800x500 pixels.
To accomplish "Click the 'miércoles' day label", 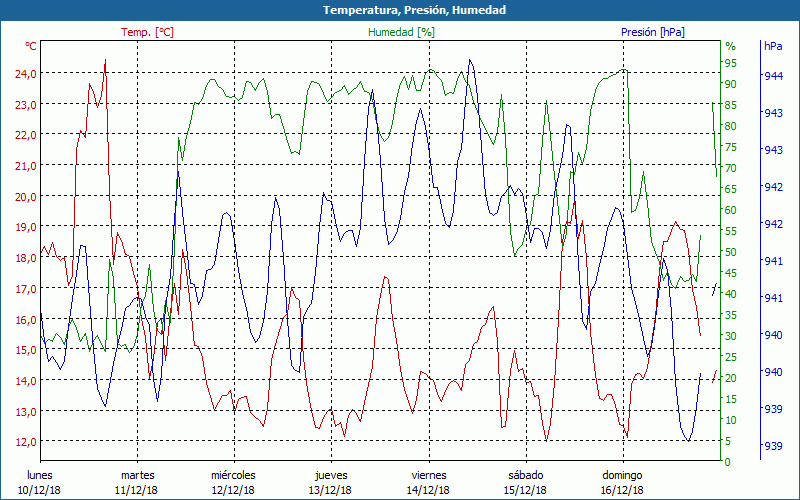I will (x=233, y=475).
